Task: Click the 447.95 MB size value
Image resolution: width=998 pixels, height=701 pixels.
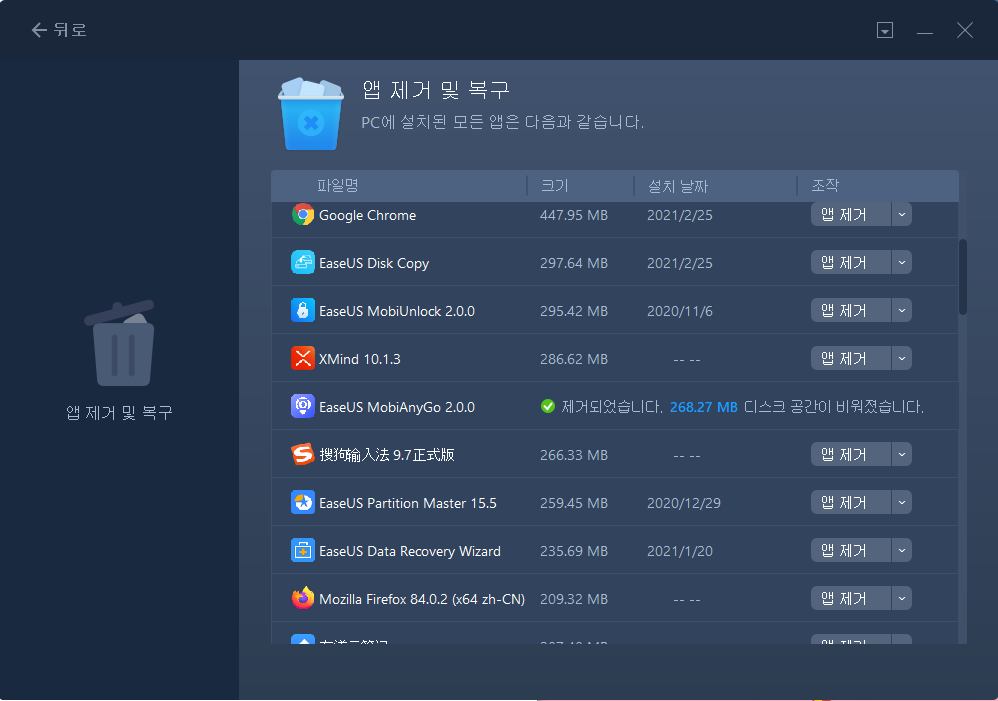Action: coord(573,215)
